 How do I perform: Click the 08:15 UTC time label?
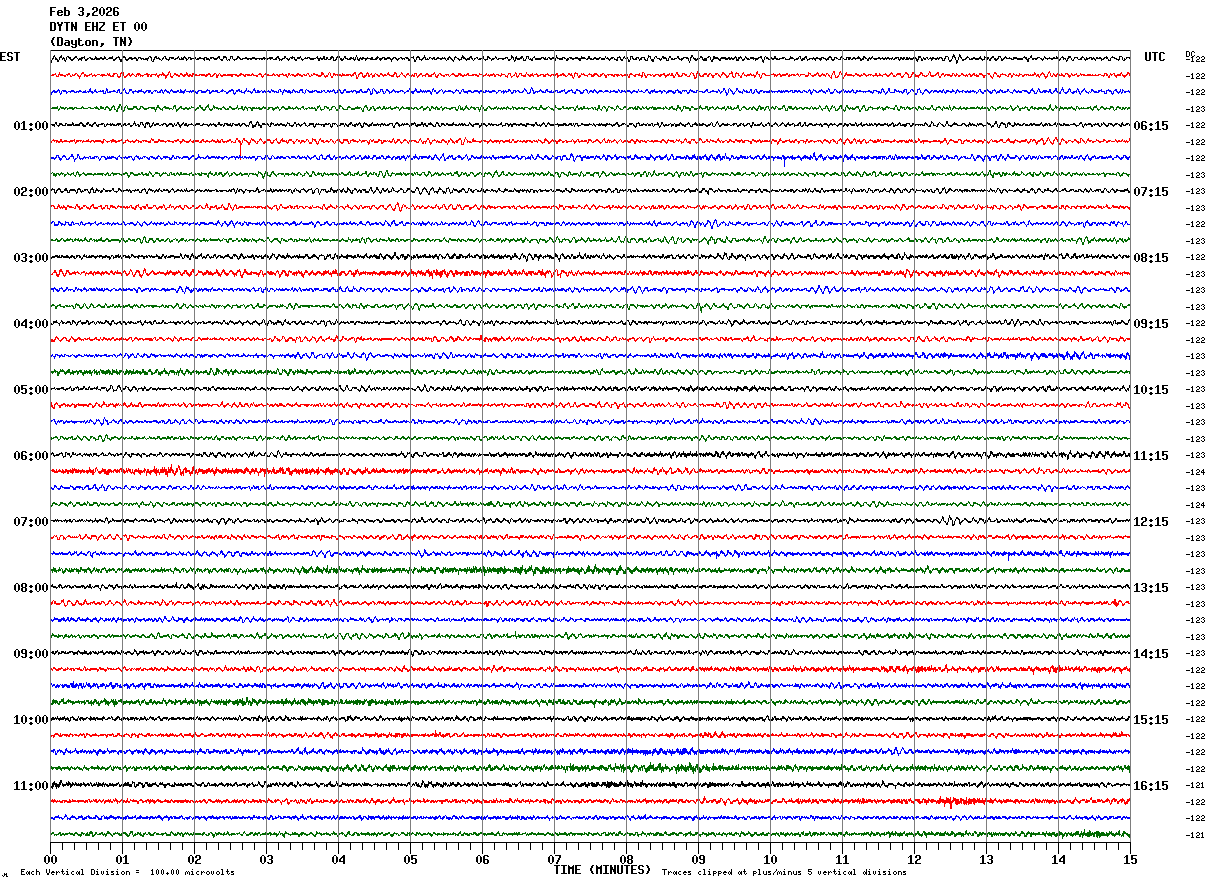pos(1151,258)
